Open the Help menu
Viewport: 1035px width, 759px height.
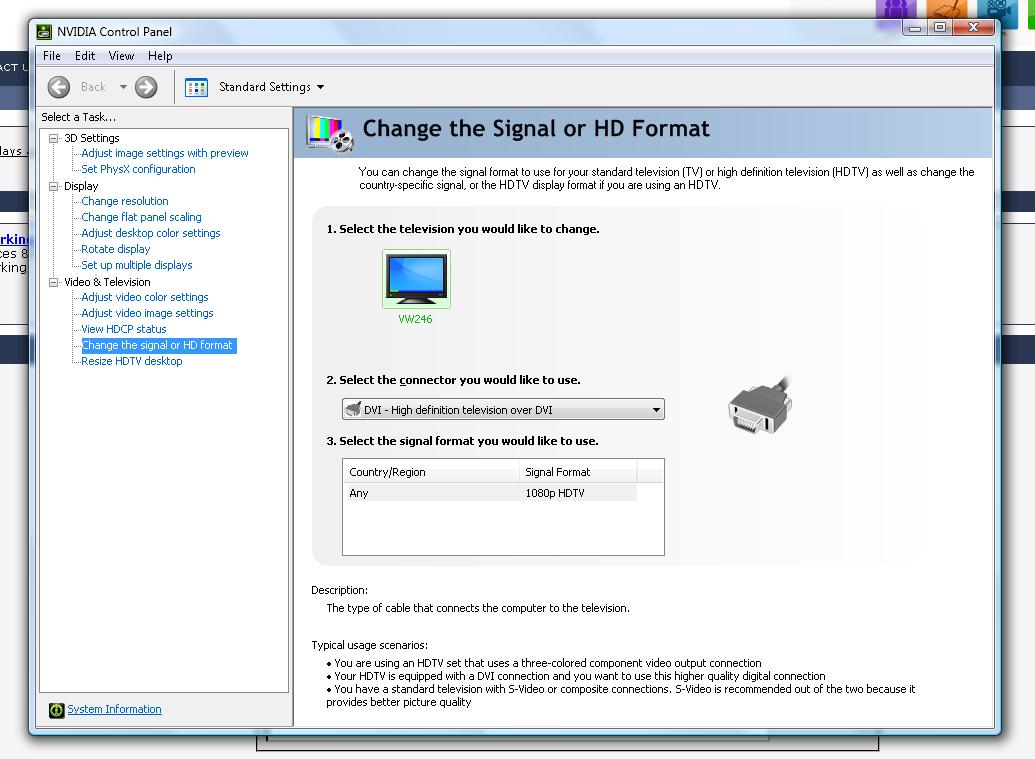point(160,56)
